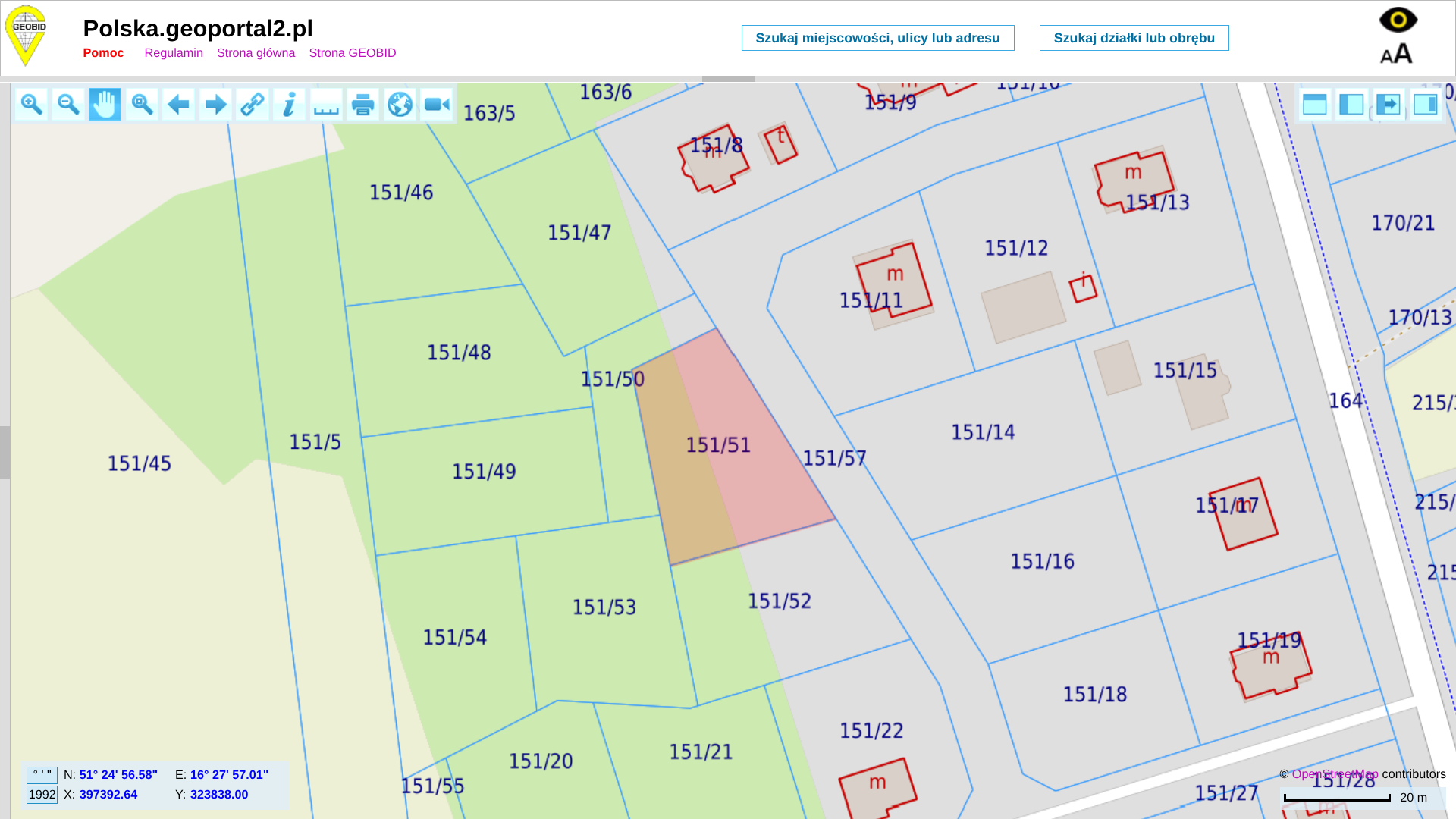Click the video camera icon
The width and height of the screenshot is (1456, 819).
(437, 104)
